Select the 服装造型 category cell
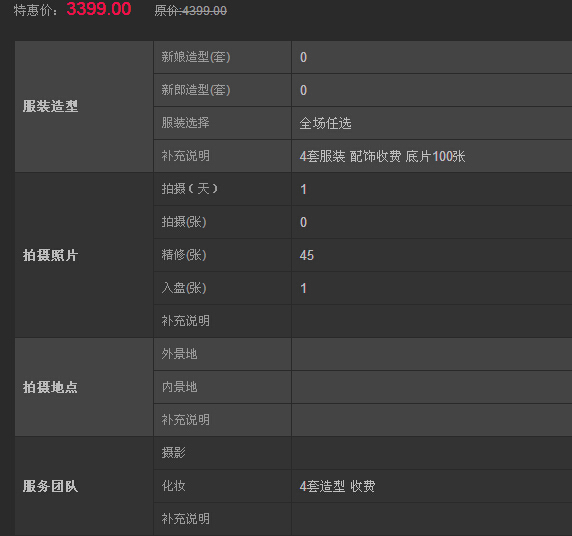The width and height of the screenshot is (572, 536). (84, 106)
